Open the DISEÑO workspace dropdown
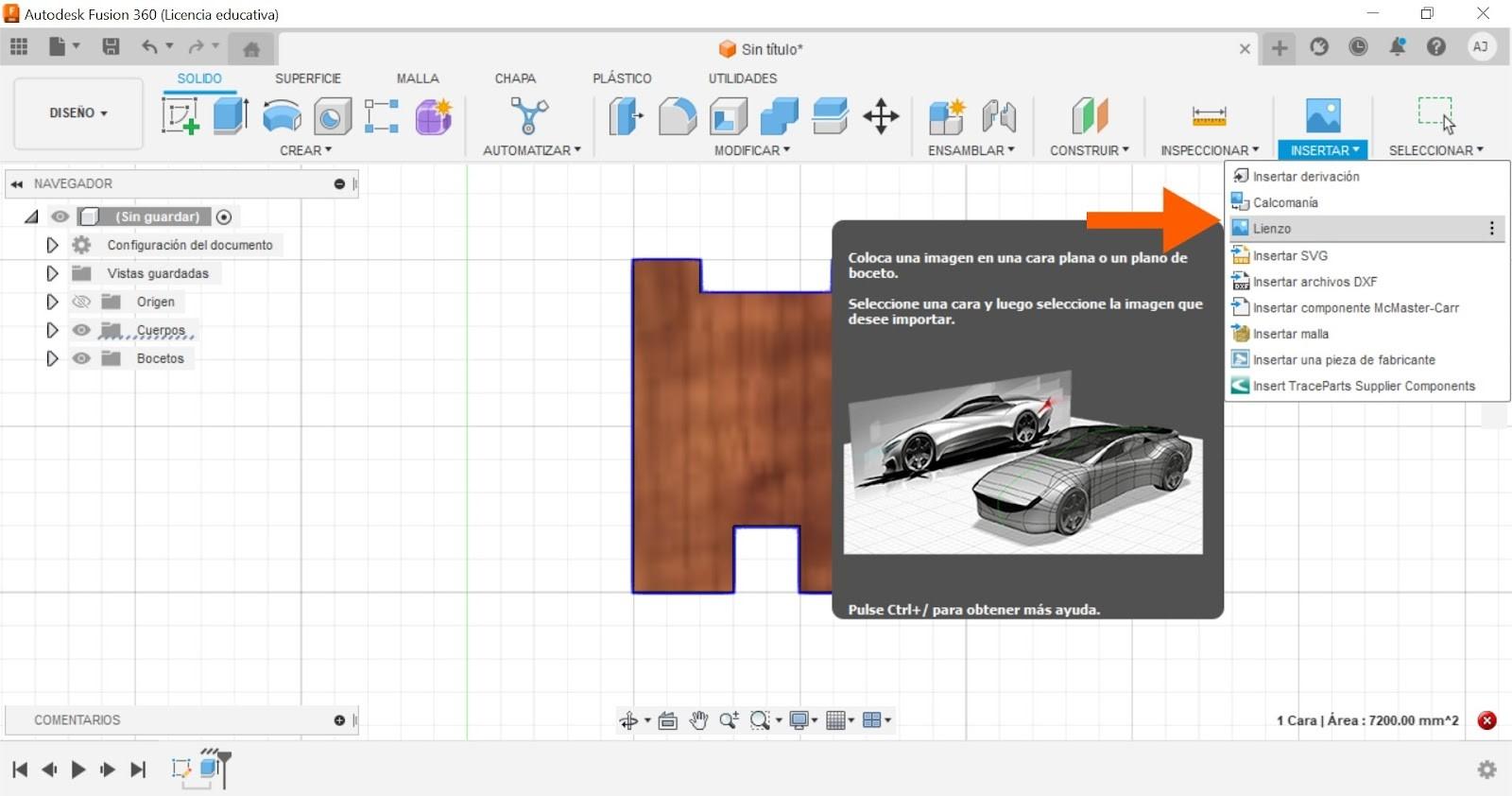The image size is (1512, 796). point(78,112)
